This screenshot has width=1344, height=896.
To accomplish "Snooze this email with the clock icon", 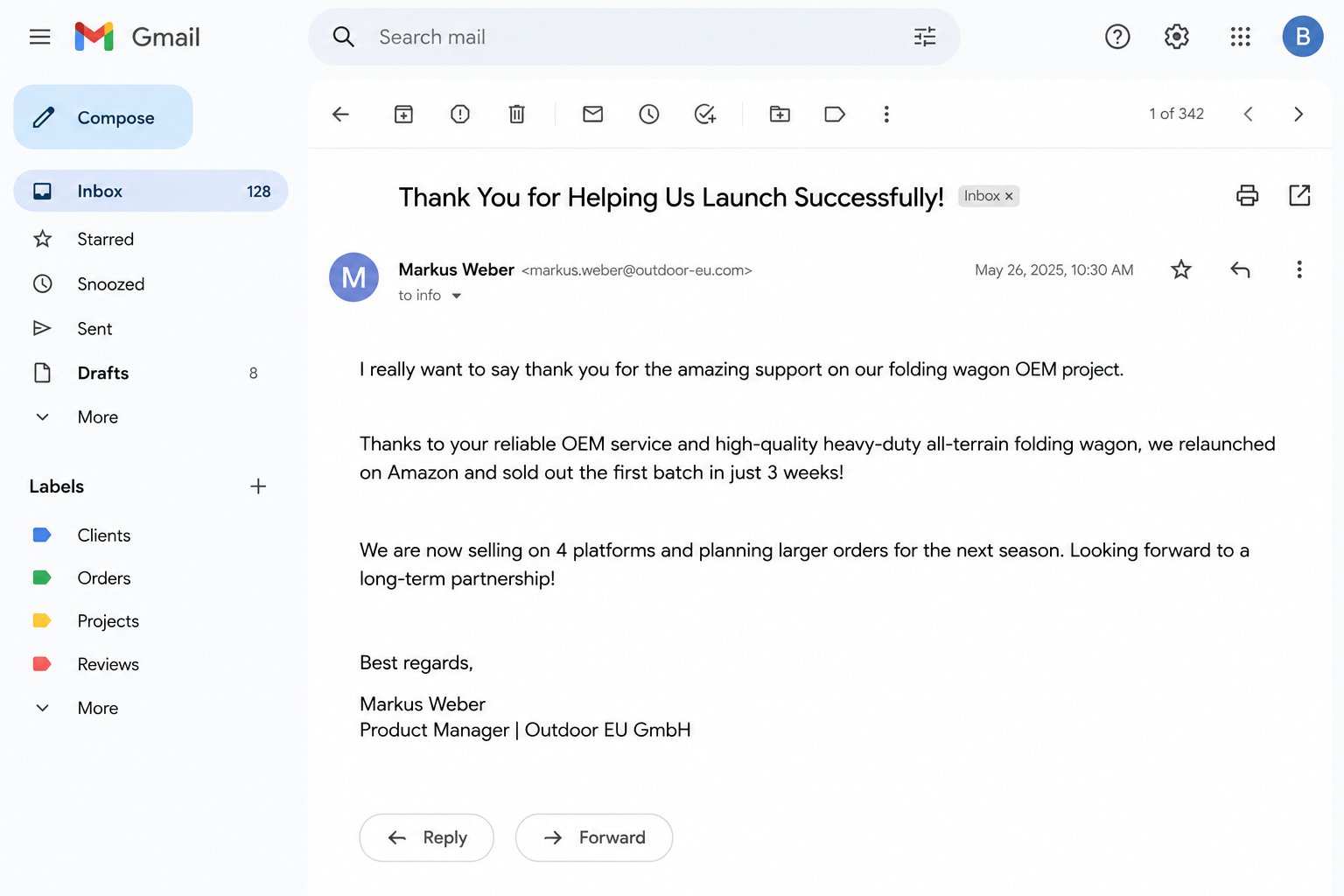I will point(649,114).
